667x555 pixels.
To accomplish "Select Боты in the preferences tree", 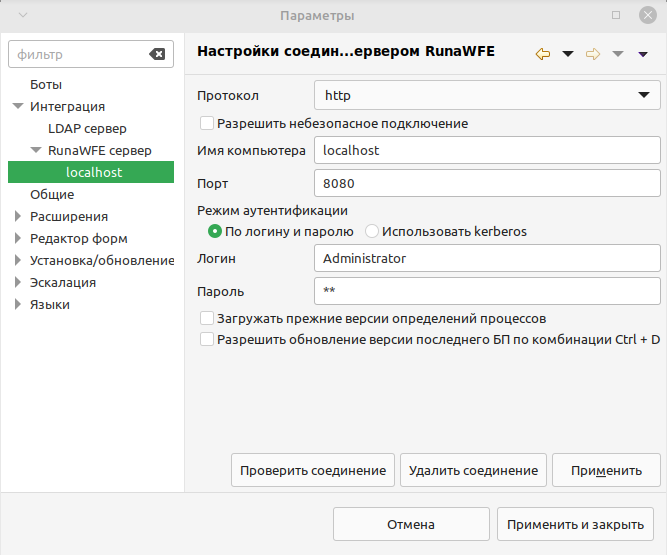I will 46,85.
